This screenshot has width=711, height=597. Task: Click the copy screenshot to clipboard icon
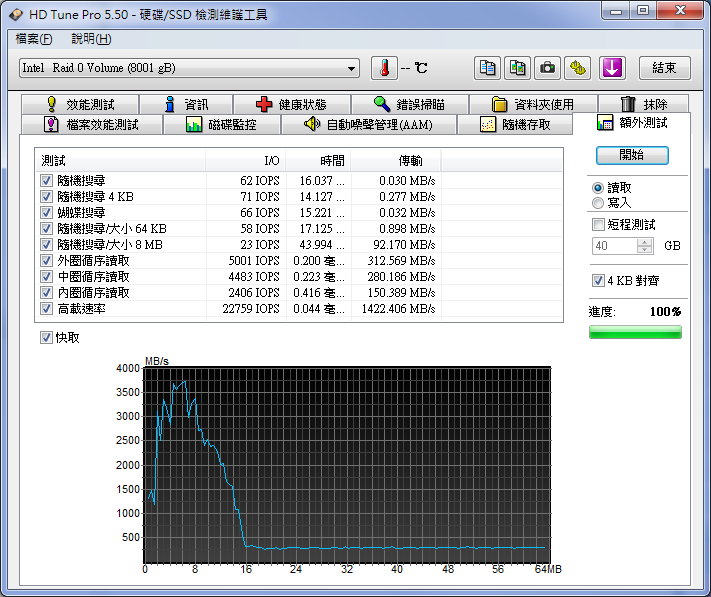coord(517,68)
